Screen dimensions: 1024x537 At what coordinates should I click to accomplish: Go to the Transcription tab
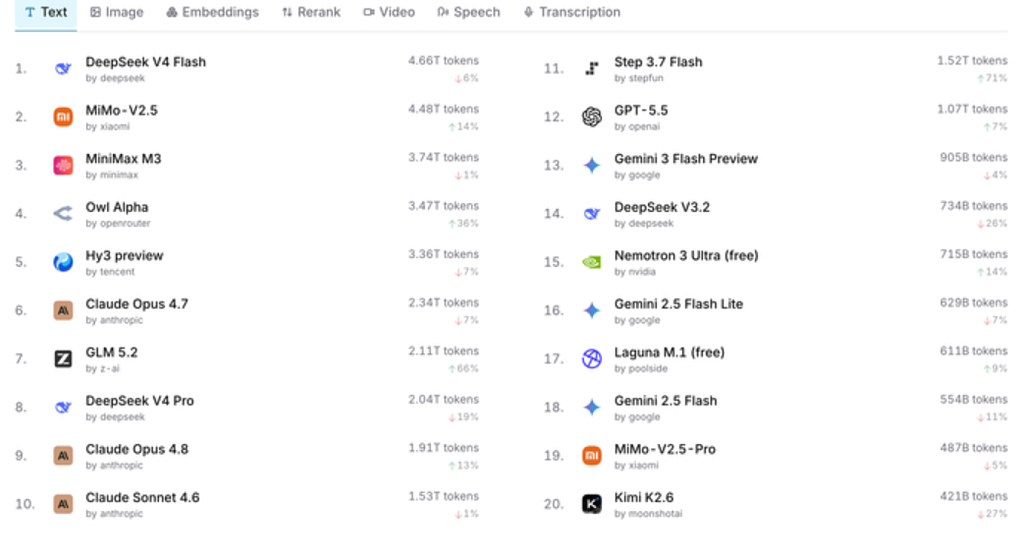click(x=572, y=12)
